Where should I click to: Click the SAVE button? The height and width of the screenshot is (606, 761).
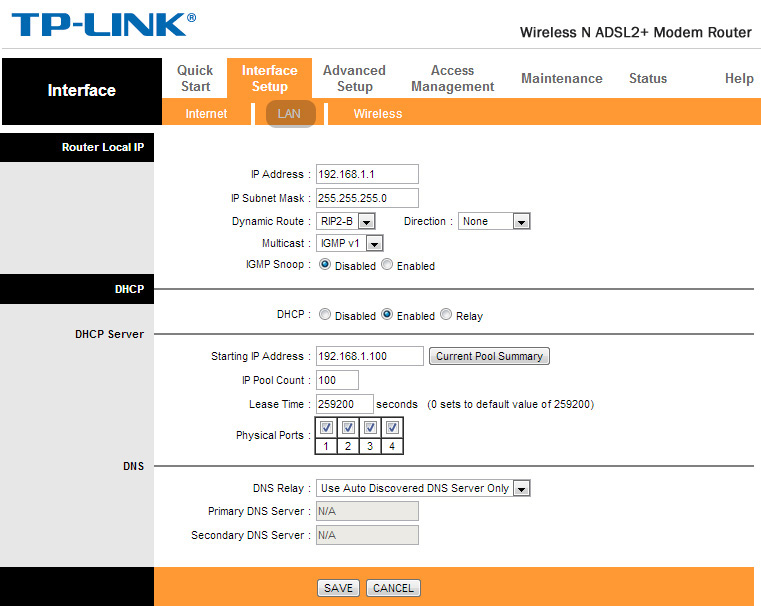coord(338,588)
